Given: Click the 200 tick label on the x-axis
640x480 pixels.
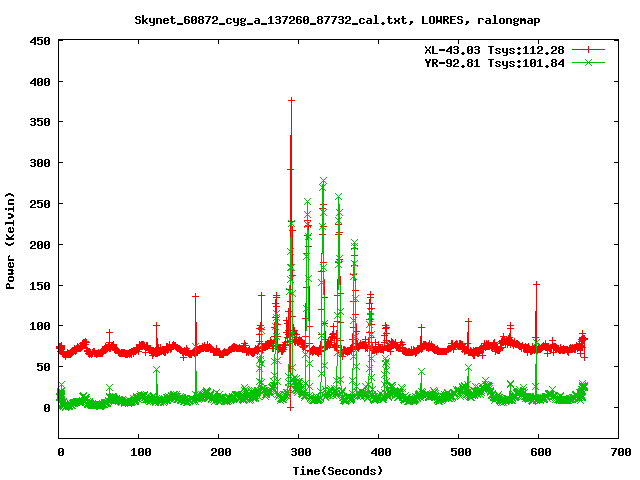Looking at the screenshot, I should point(220,452).
